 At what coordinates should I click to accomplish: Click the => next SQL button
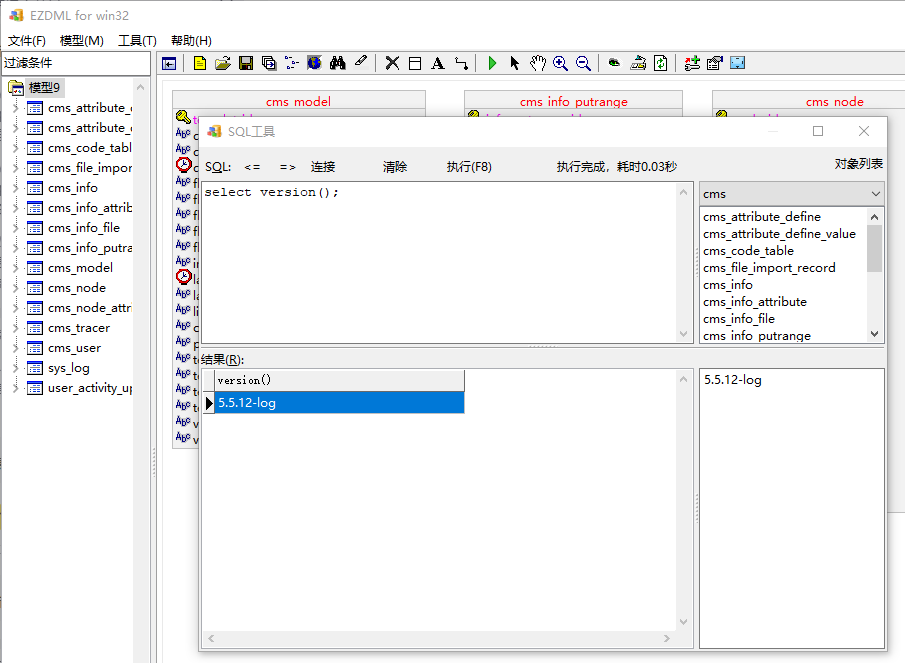[287, 167]
